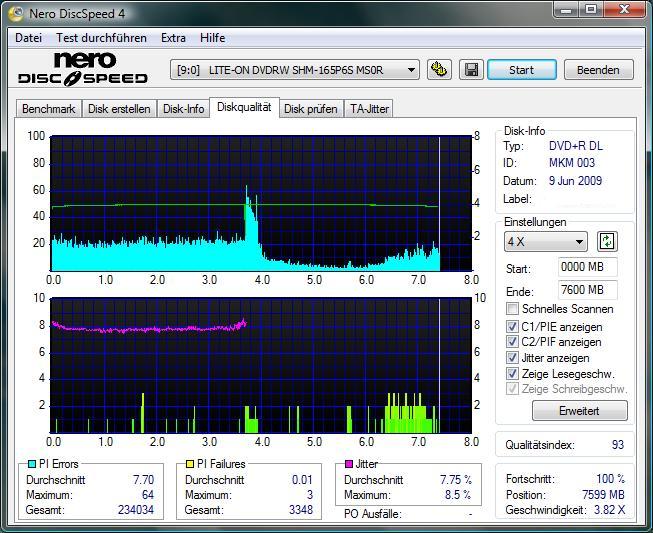Toggle the Jitter anzeigen checkbox
This screenshot has height=533, width=653.
click(x=513, y=357)
